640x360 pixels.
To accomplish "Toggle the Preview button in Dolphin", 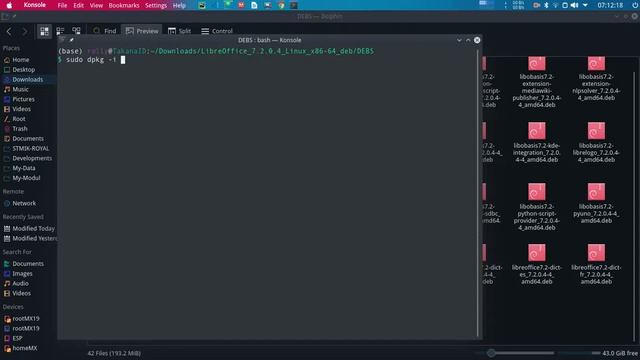I will click(x=142, y=31).
